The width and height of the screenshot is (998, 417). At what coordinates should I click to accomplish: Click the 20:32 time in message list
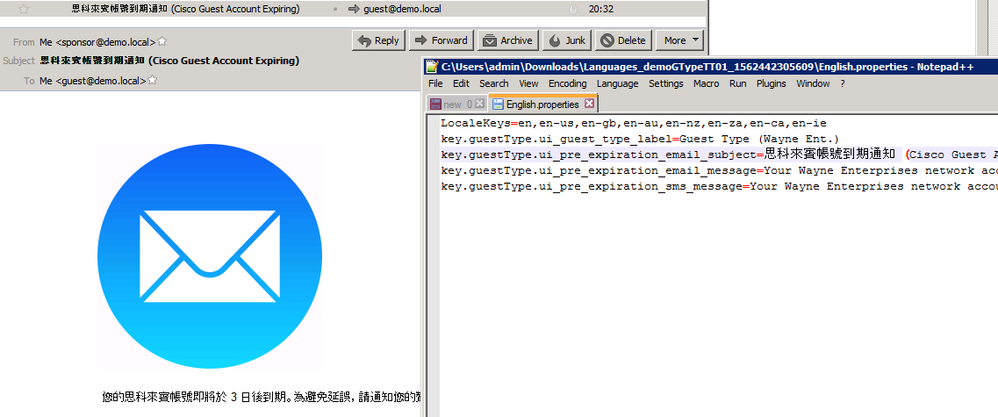click(x=601, y=10)
